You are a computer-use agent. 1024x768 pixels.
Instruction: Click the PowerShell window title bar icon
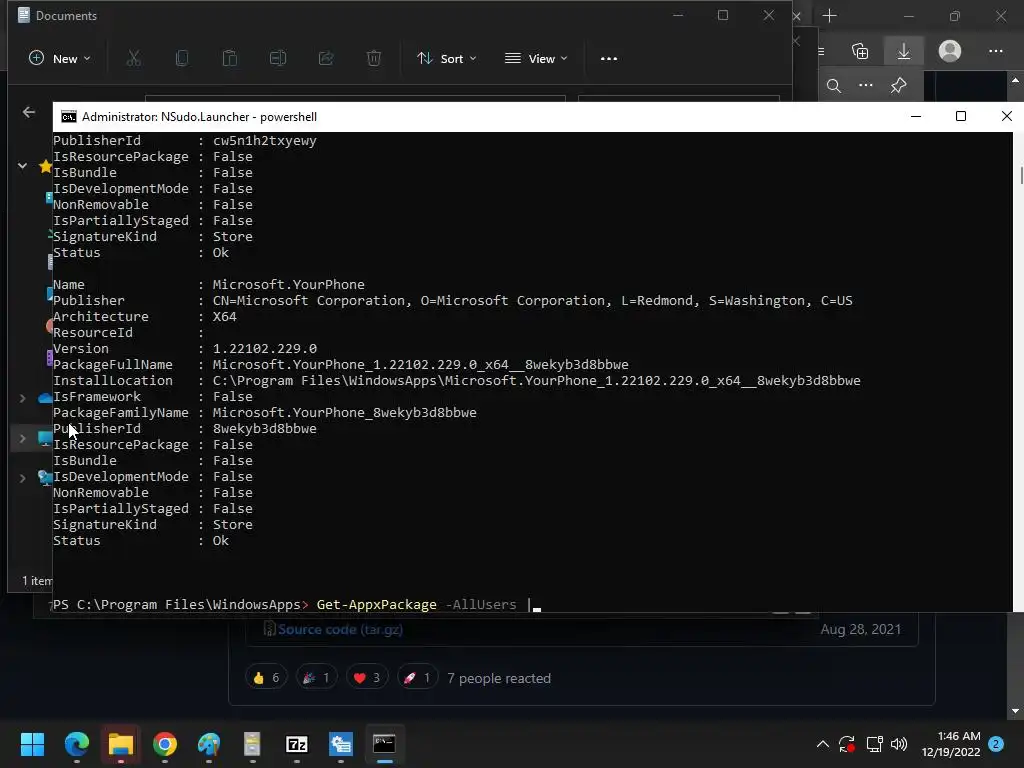69,117
